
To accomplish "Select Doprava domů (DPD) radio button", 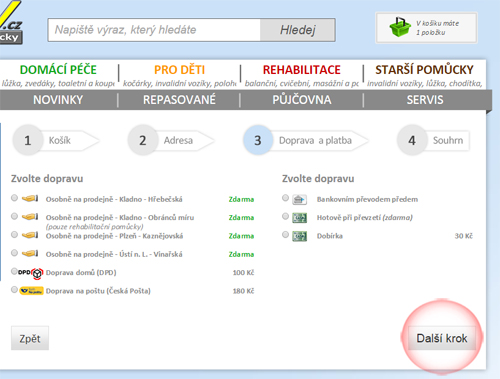I will pos(14,271).
